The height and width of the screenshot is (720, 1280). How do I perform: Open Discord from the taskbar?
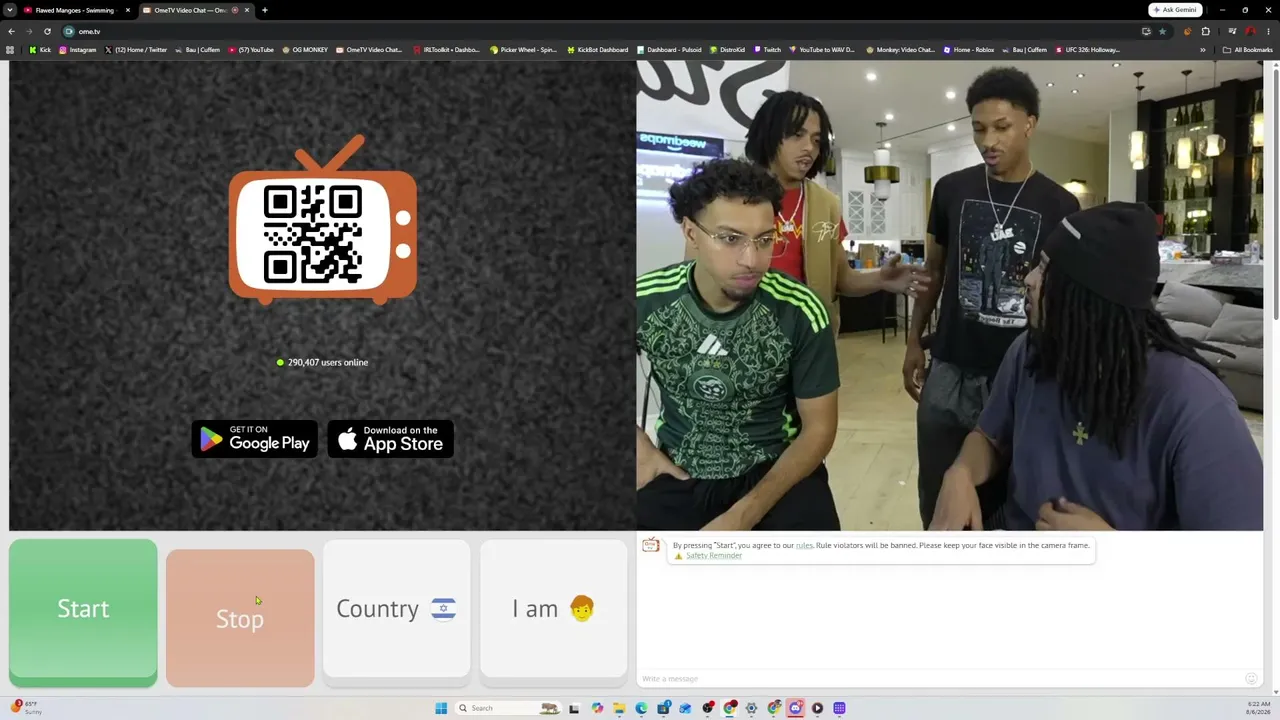click(x=795, y=708)
